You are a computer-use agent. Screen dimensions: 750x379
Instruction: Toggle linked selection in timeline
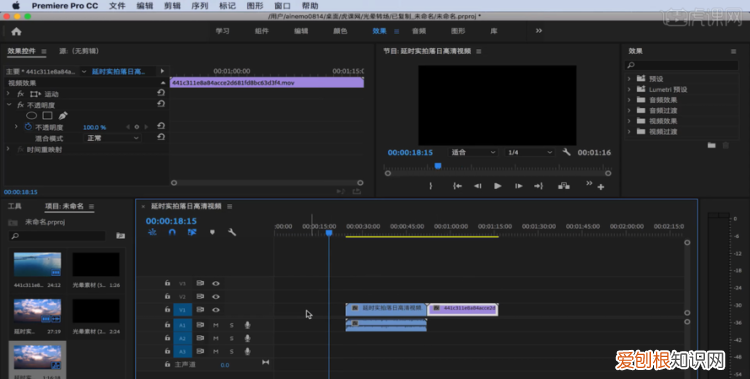click(x=192, y=232)
